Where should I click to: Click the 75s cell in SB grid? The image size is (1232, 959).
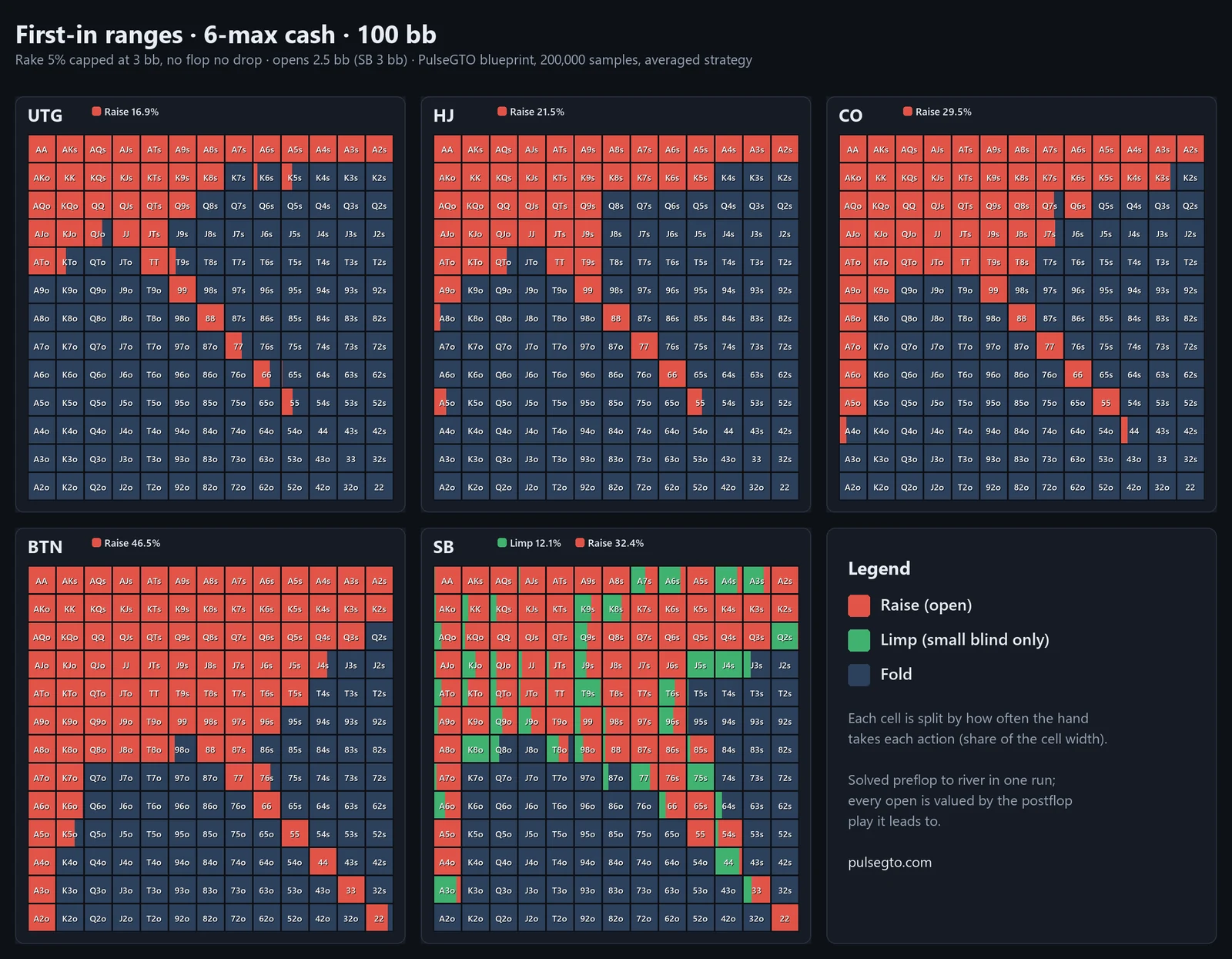[700, 778]
